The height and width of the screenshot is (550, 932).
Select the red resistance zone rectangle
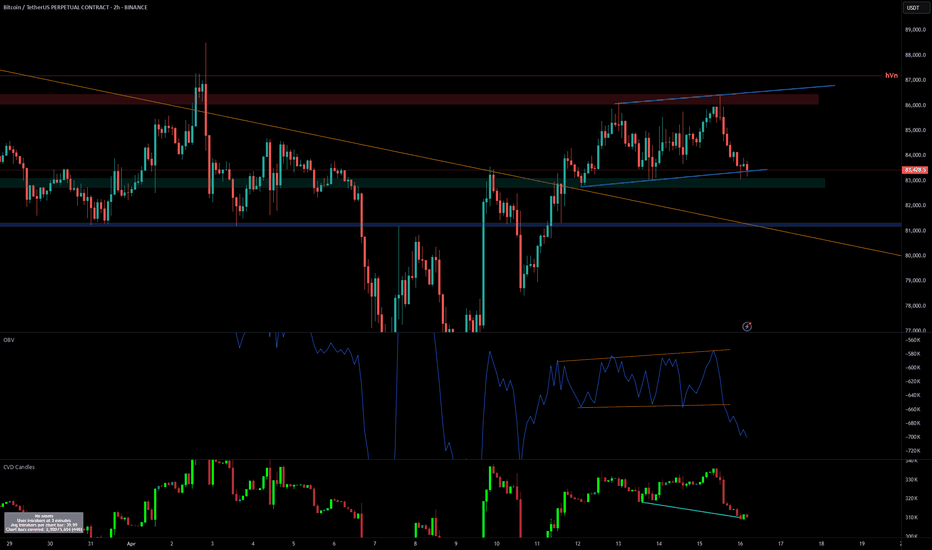pyautogui.click(x=409, y=99)
